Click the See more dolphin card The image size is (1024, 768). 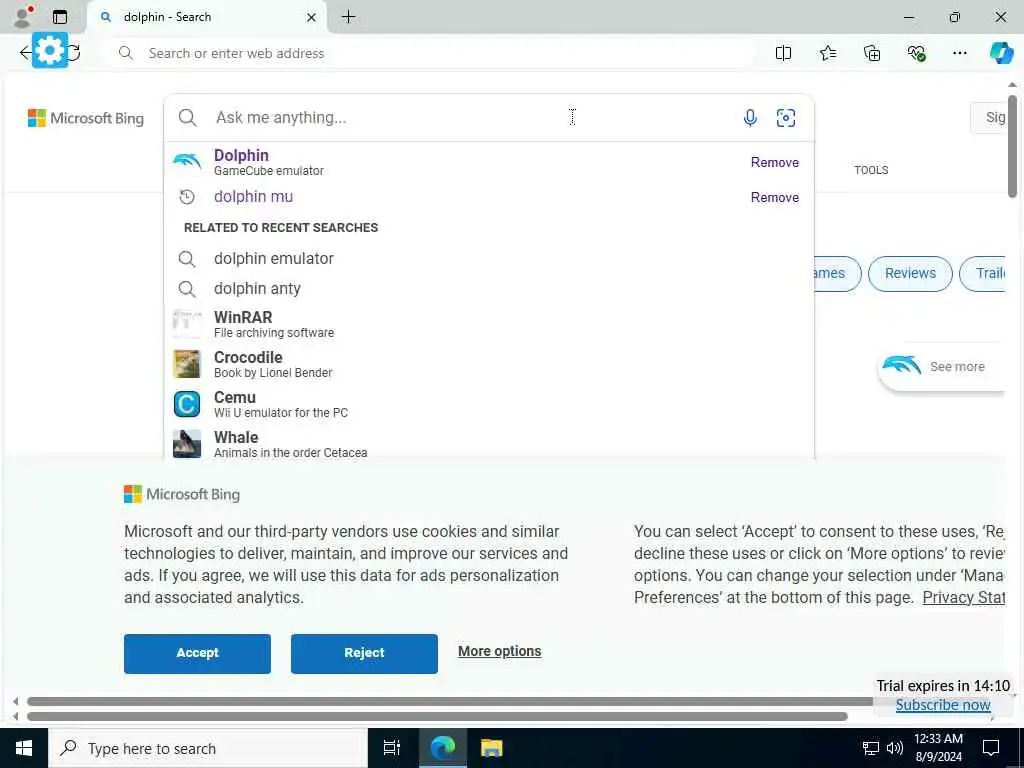click(941, 366)
